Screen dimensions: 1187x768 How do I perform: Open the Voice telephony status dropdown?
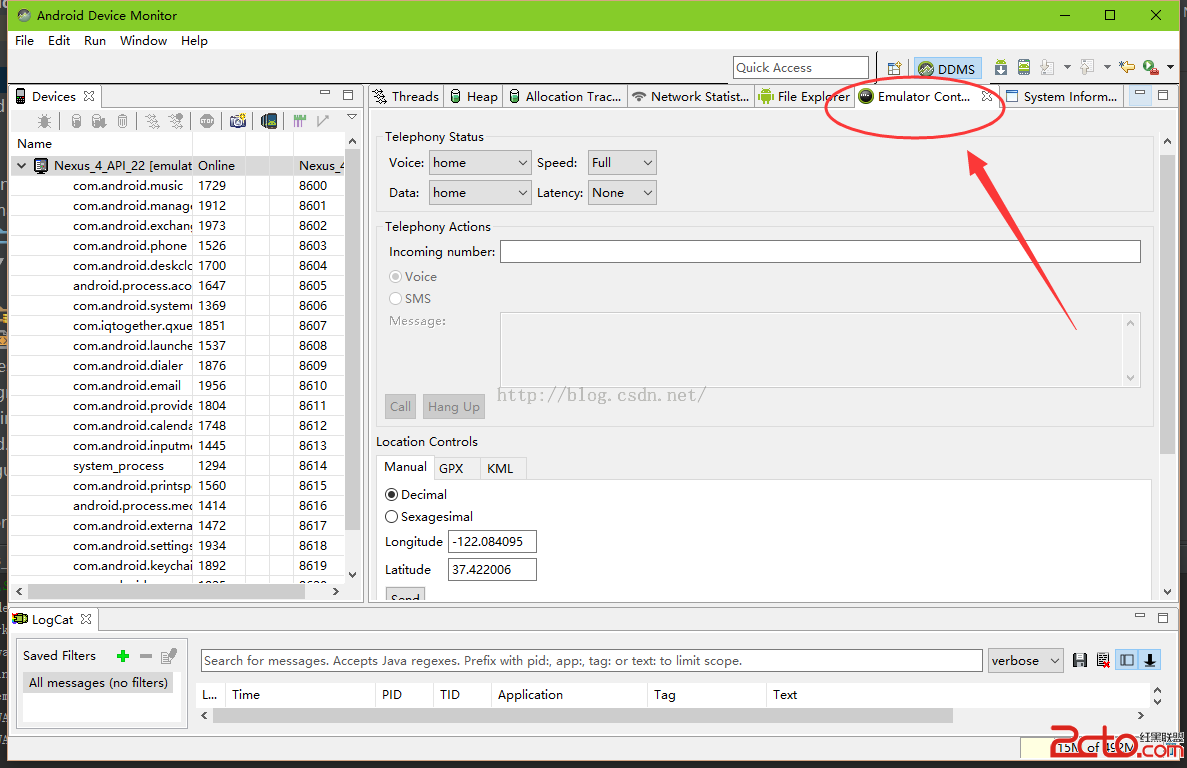click(480, 163)
